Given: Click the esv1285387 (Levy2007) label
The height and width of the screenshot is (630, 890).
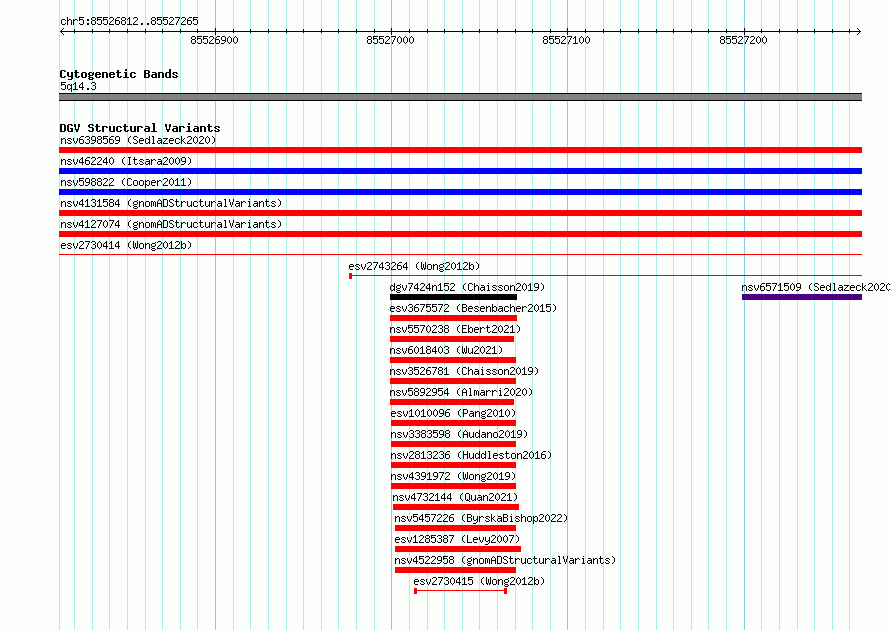Looking at the screenshot, I should [457, 539].
